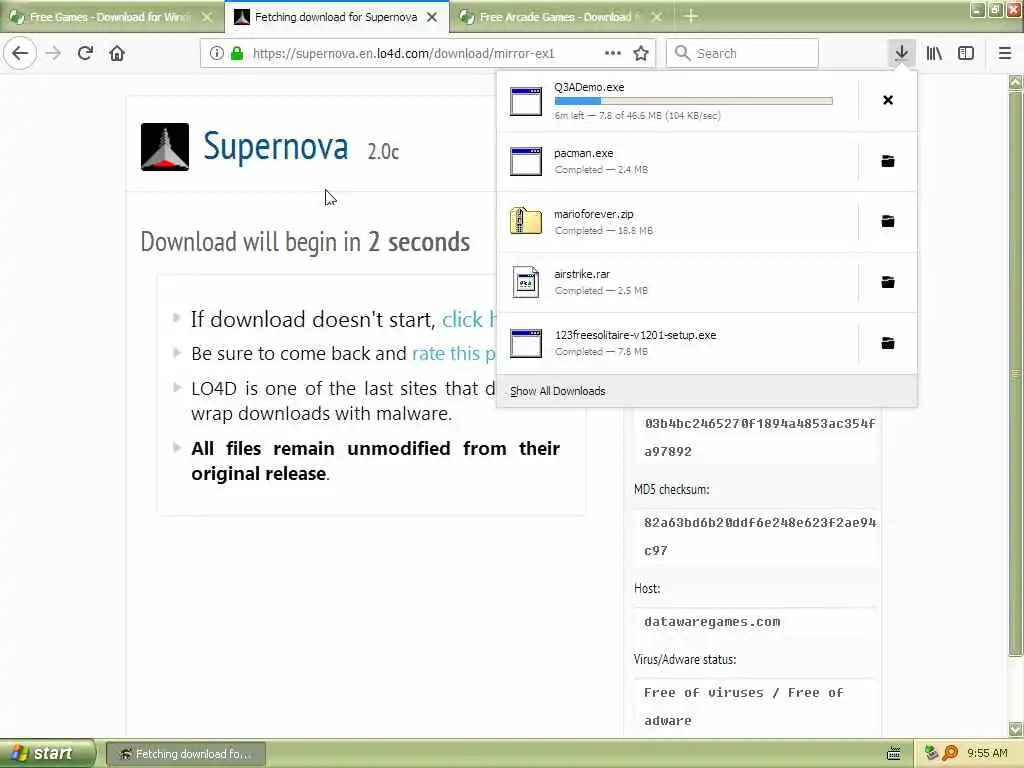Click the Show All Downloads link
This screenshot has height=768, width=1024.
(x=558, y=391)
